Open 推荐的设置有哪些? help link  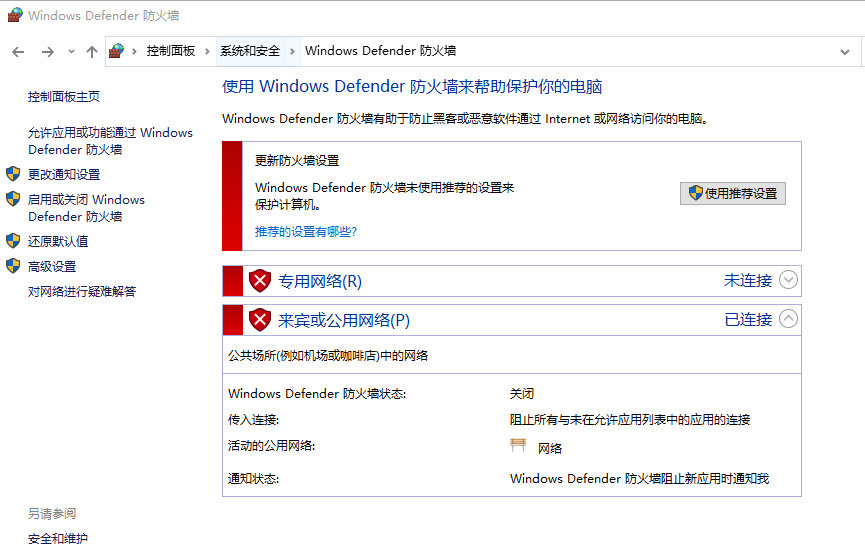[306, 232]
